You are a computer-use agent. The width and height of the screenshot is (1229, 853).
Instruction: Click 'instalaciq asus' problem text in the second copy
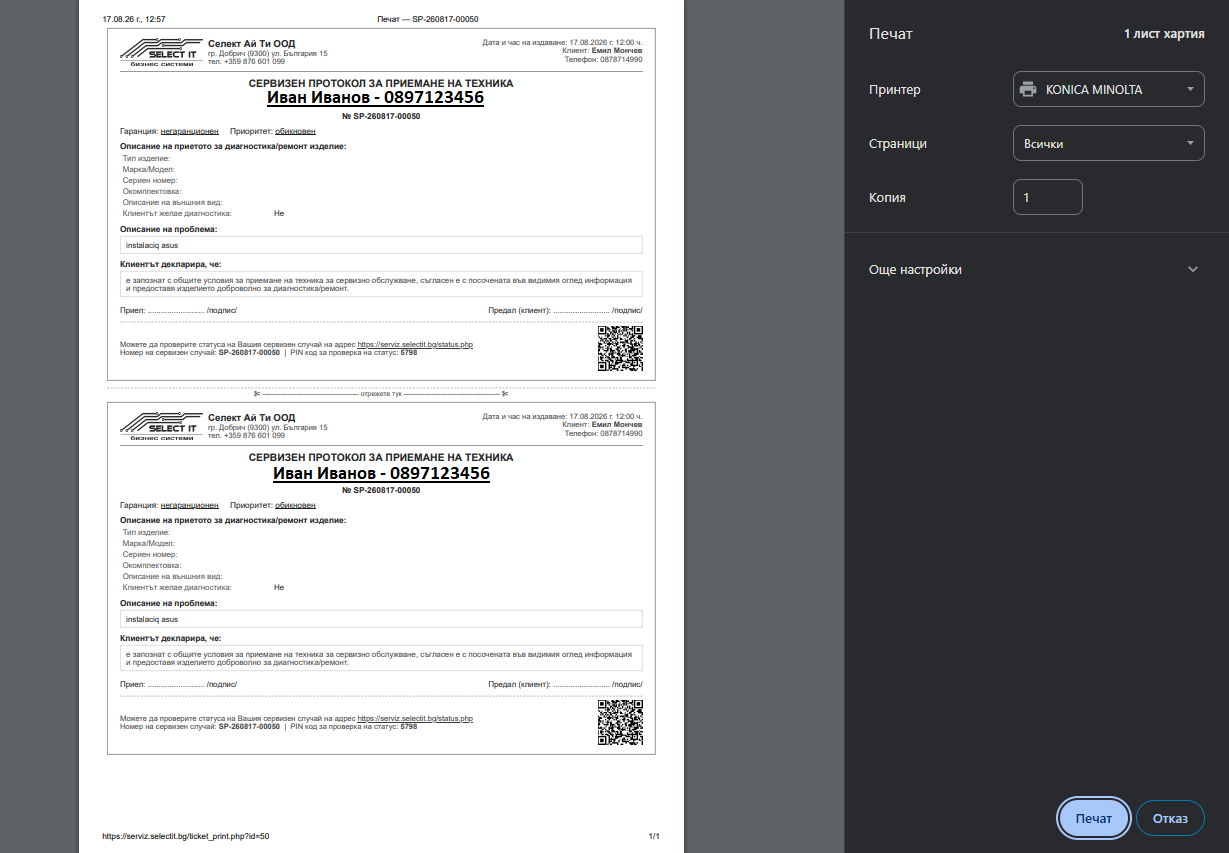point(151,619)
